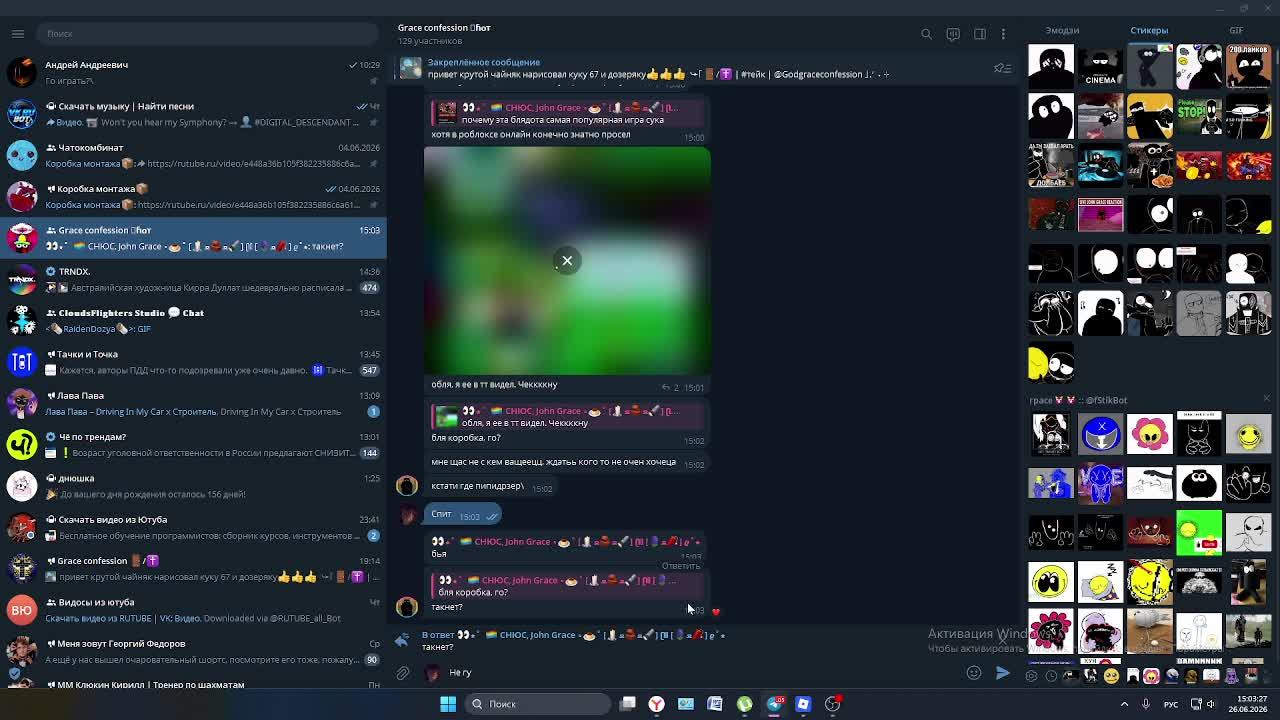Cancel the reply to John Grace
1280x720 pixels.
(1002, 640)
